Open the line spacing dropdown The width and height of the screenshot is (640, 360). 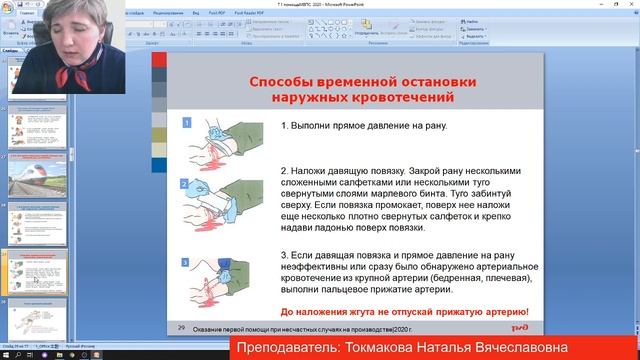pyautogui.click(x=239, y=24)
